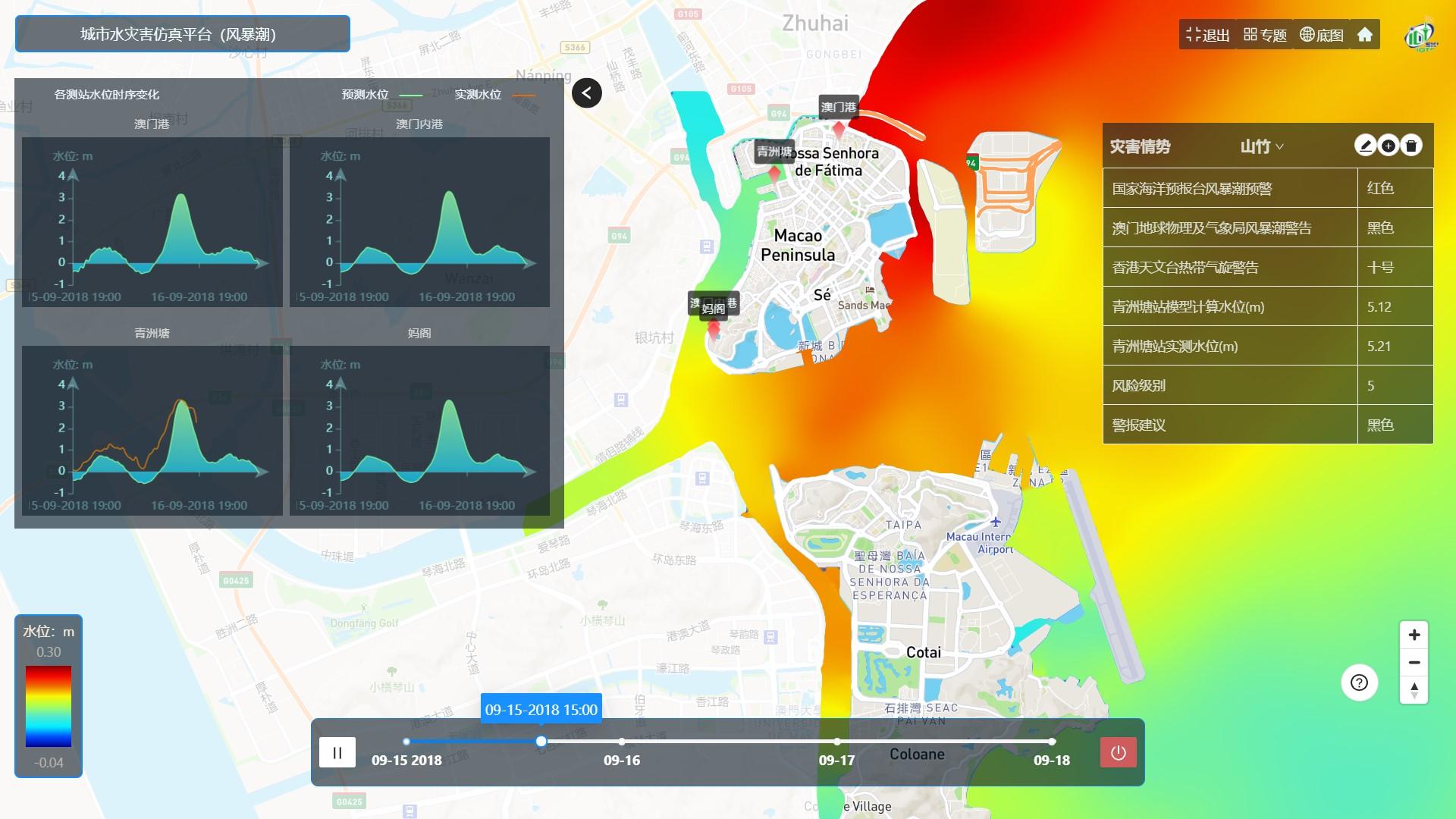The width and height of the screenshot is (1456, 819).
Task: Click the 澳门地球物理及气象局风暴潮警告 row
Action: [x=1268, y=227]
